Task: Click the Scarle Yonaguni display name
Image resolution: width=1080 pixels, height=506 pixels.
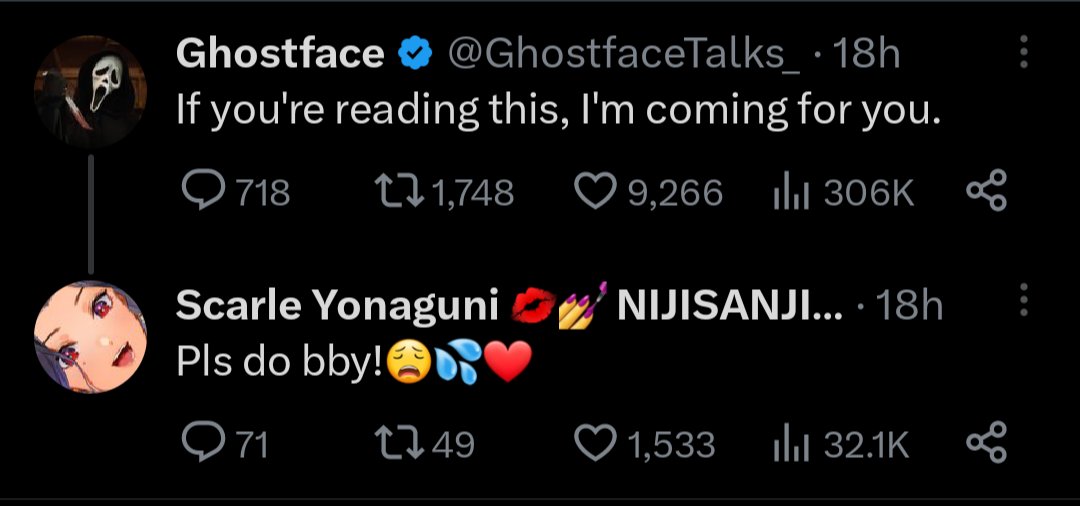Action: tap(336, 306)
